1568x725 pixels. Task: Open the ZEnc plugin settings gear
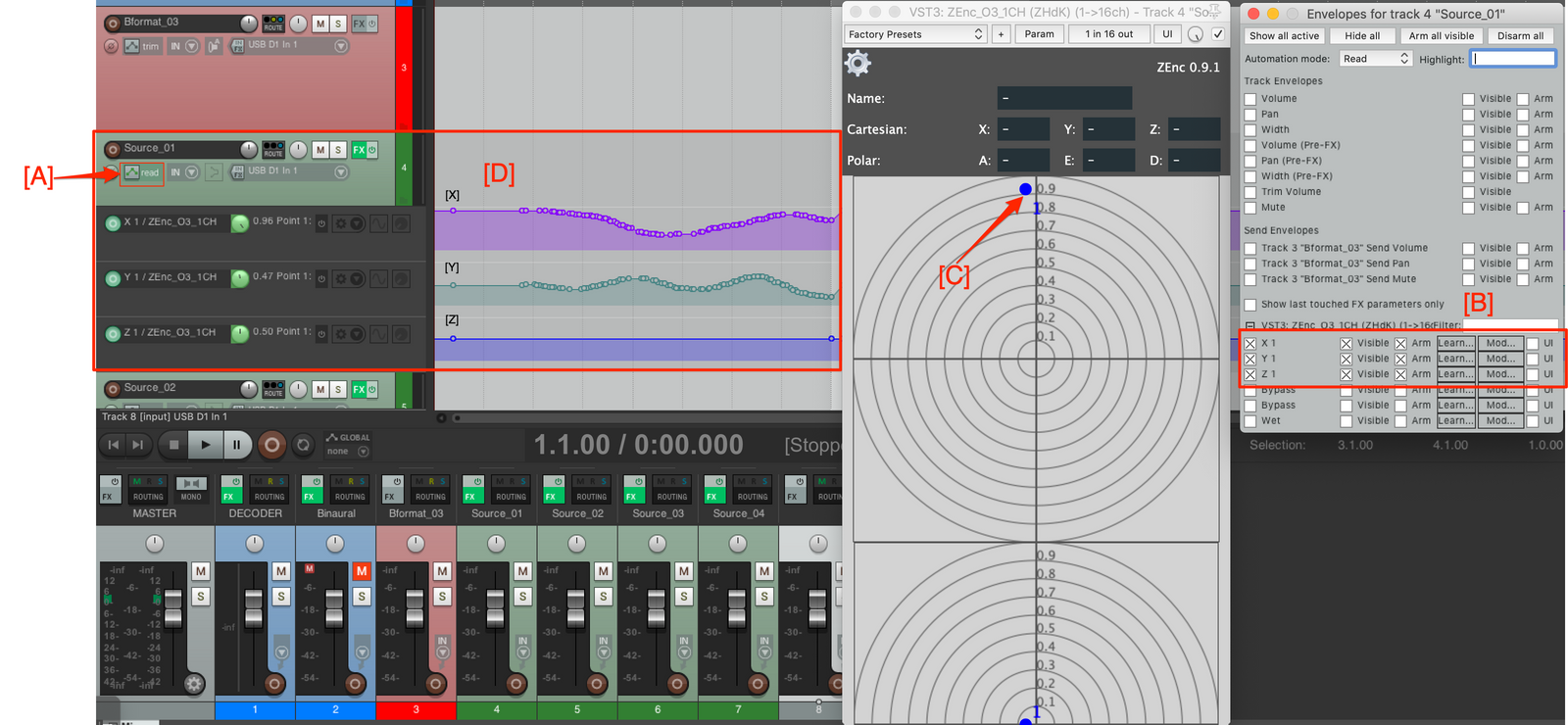click(x=857, y=64)
